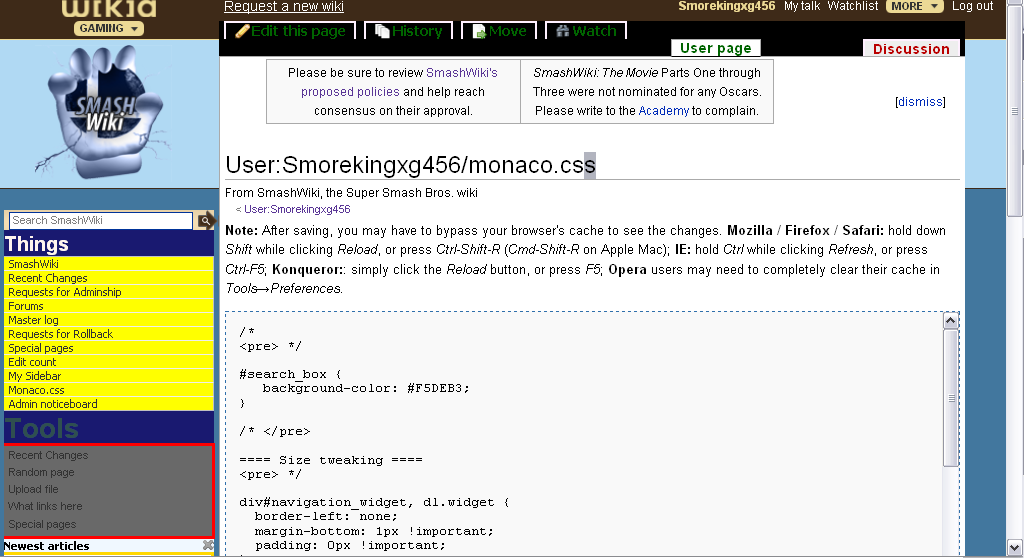Viewport: 1024px width, 558px height.
Task: Go back to User:Smorekingxg456 subpage link
Action: click(x=297, y=209)
